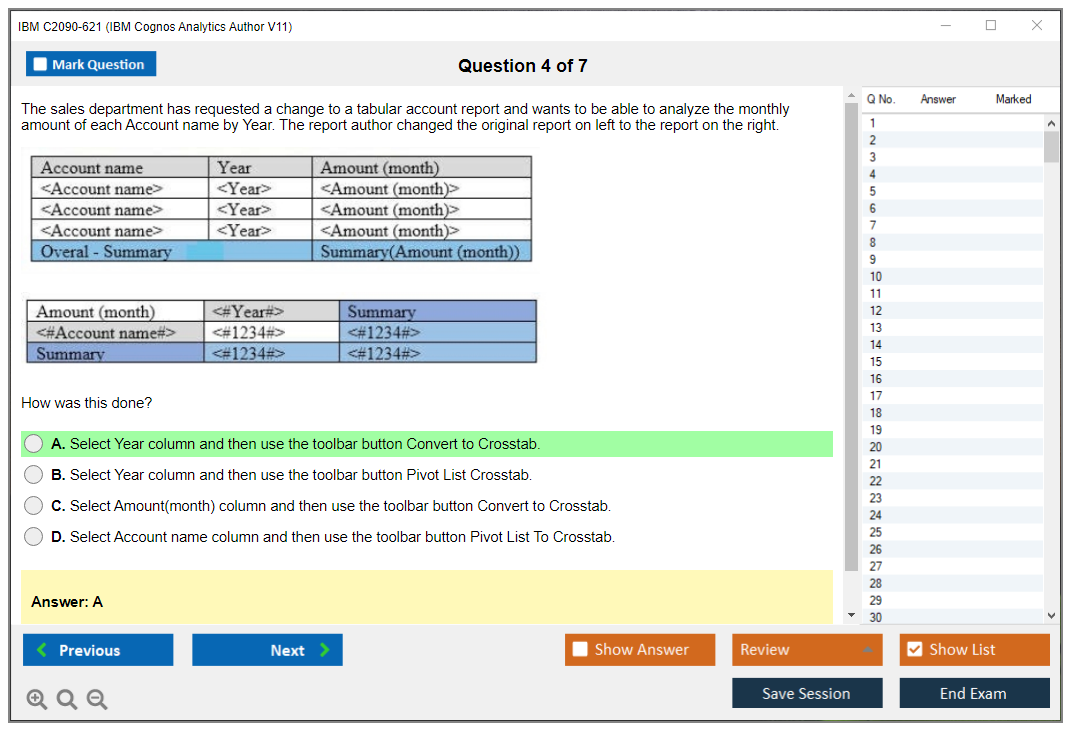
Task: Go to the Next question
Action: point(267,650)
